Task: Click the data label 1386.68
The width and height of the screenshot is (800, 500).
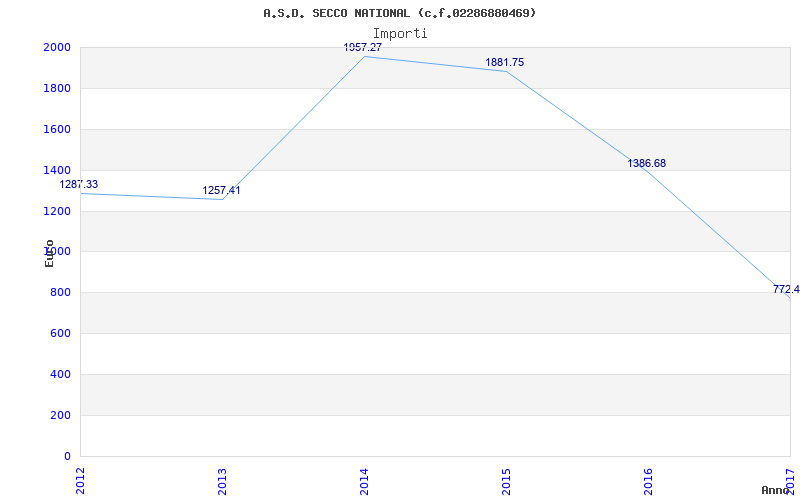Action: pyautogui.click(x=646, y=163)
